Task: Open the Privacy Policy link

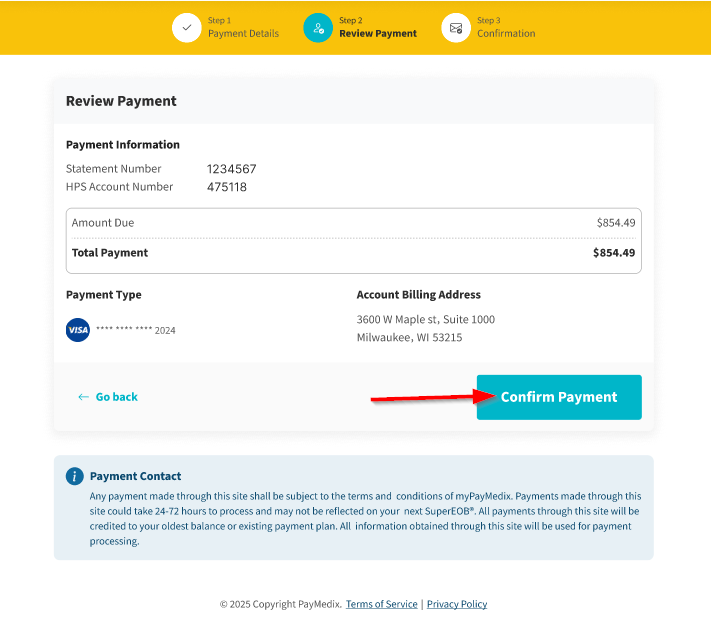Action: point(457,604)
